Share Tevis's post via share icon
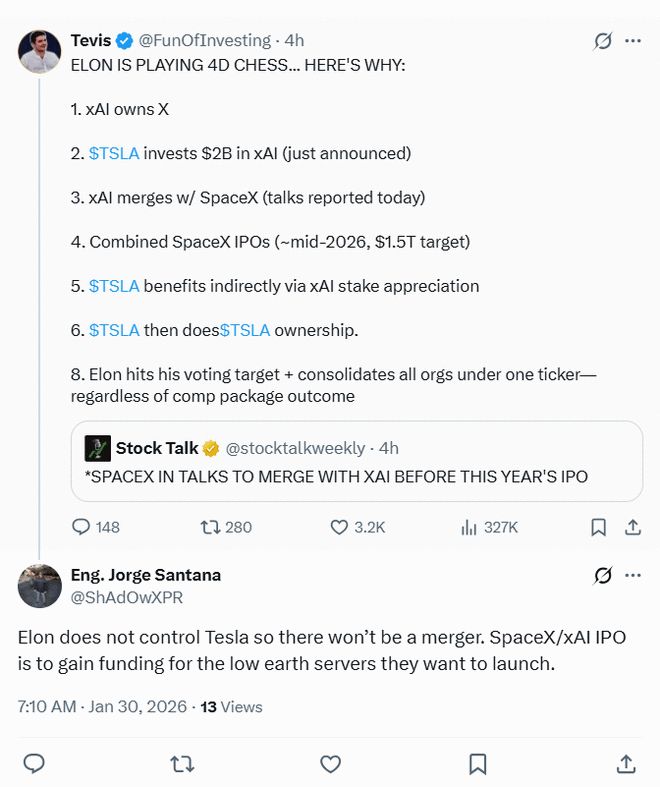This screenshot has height=787, width=660. click(632, 527)
